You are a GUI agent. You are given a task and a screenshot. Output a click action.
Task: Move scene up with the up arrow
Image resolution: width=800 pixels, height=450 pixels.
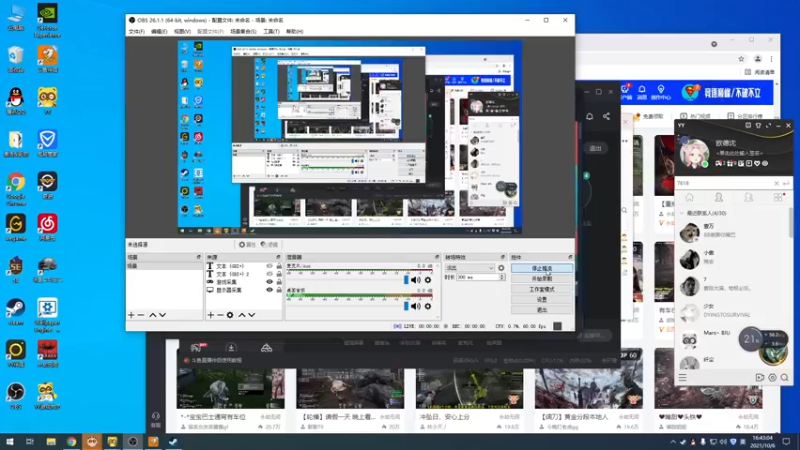pyautogui.click(x=153, y=315)
